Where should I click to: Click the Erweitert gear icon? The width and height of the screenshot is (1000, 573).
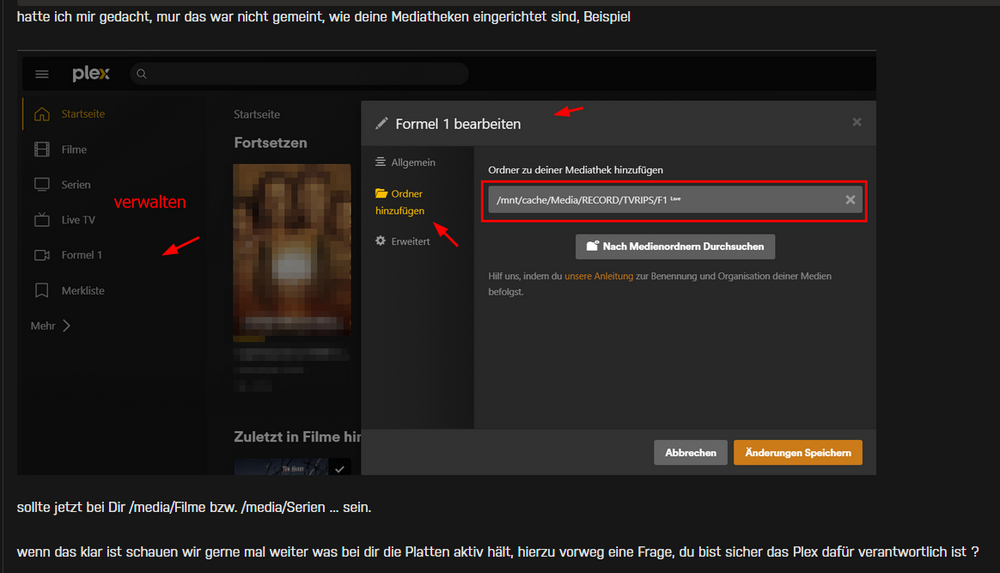(381, 241)
